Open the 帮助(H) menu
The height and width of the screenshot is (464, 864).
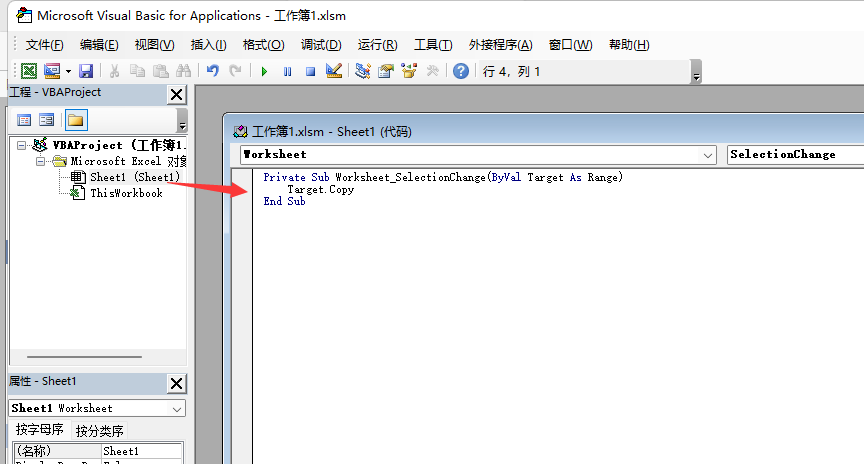(x=629, y=45)
